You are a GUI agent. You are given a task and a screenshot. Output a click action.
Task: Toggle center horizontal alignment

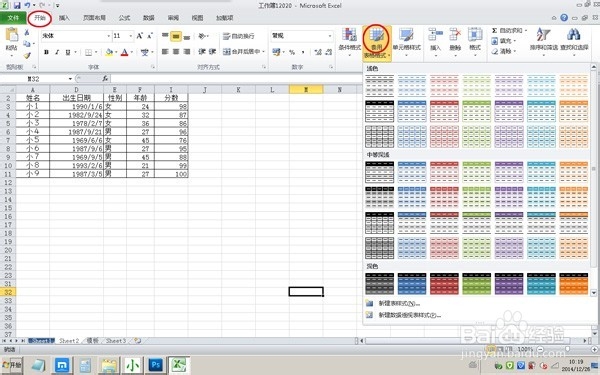(176, 52)
